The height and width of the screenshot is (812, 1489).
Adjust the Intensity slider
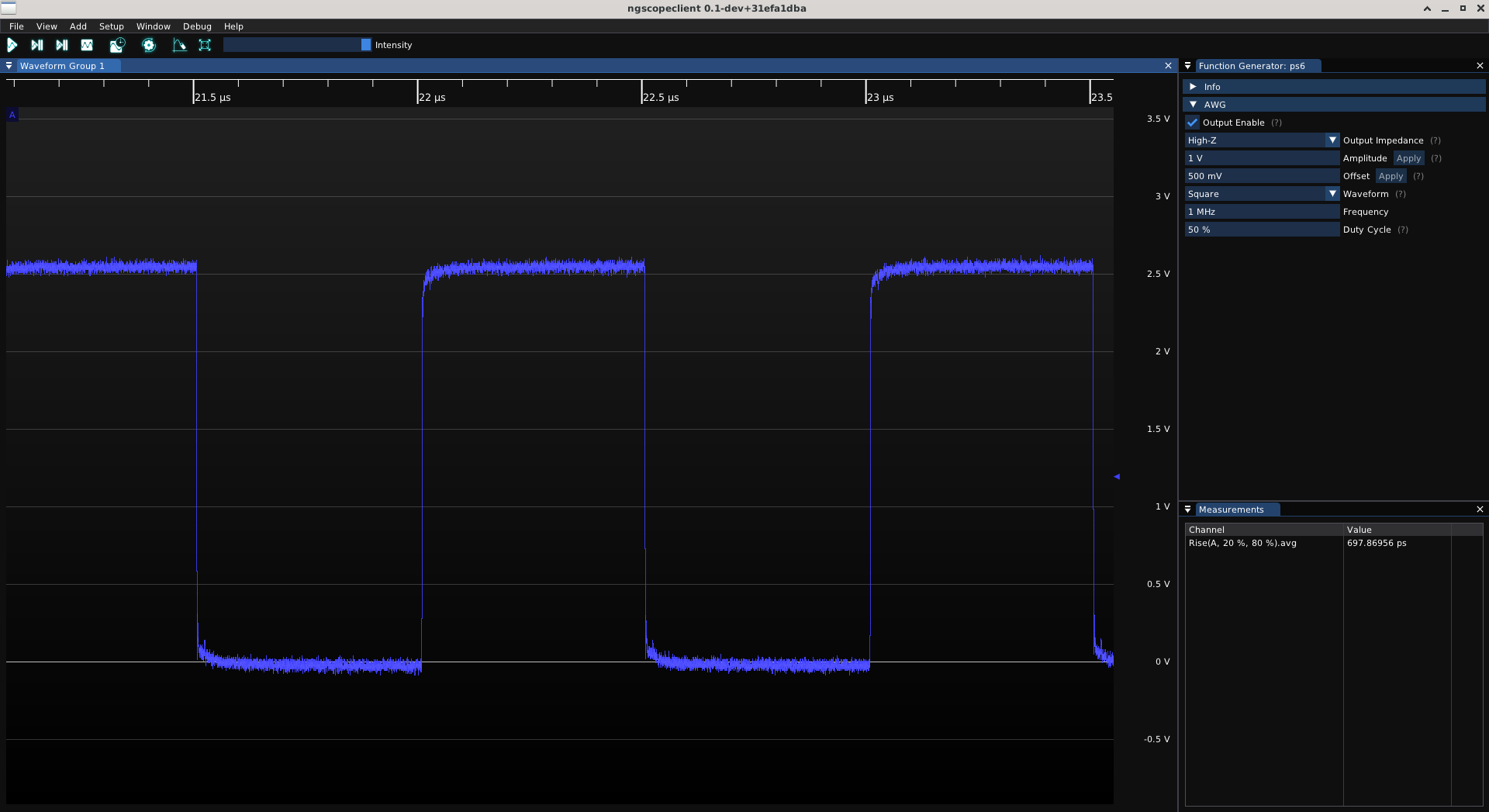297,45
